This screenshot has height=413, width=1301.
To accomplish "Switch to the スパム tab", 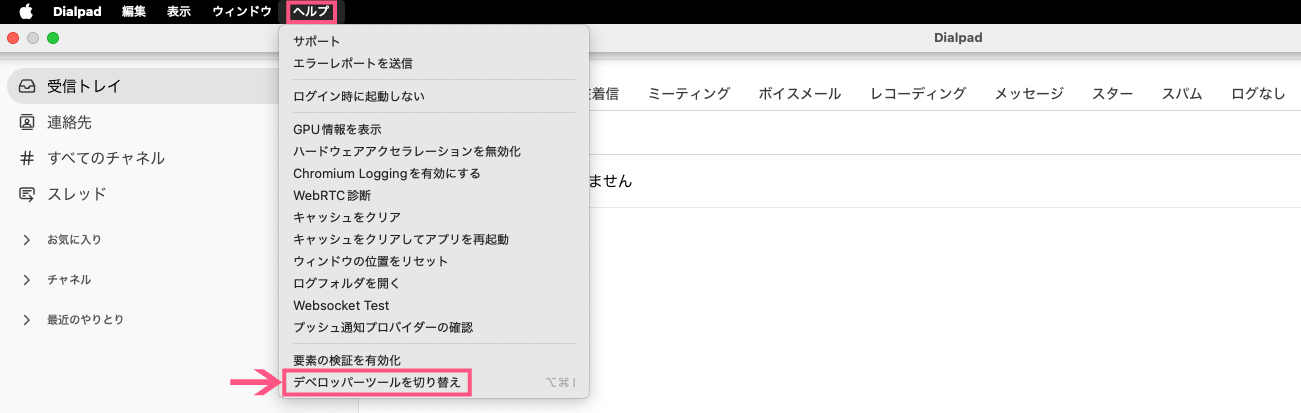I will click(1182, 94).
